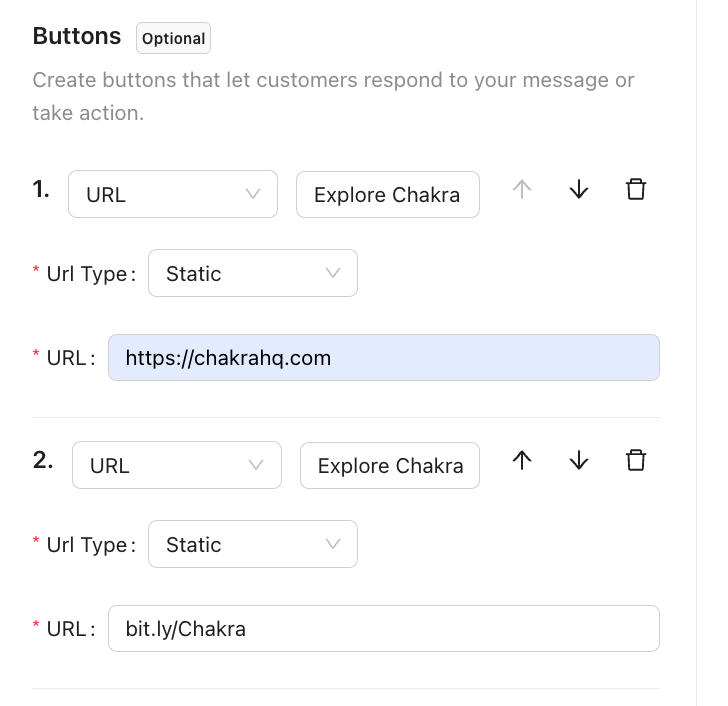728x706 pixels.
Task: Move the second button down
Action: pyautogui.click(x=579, y=460)
